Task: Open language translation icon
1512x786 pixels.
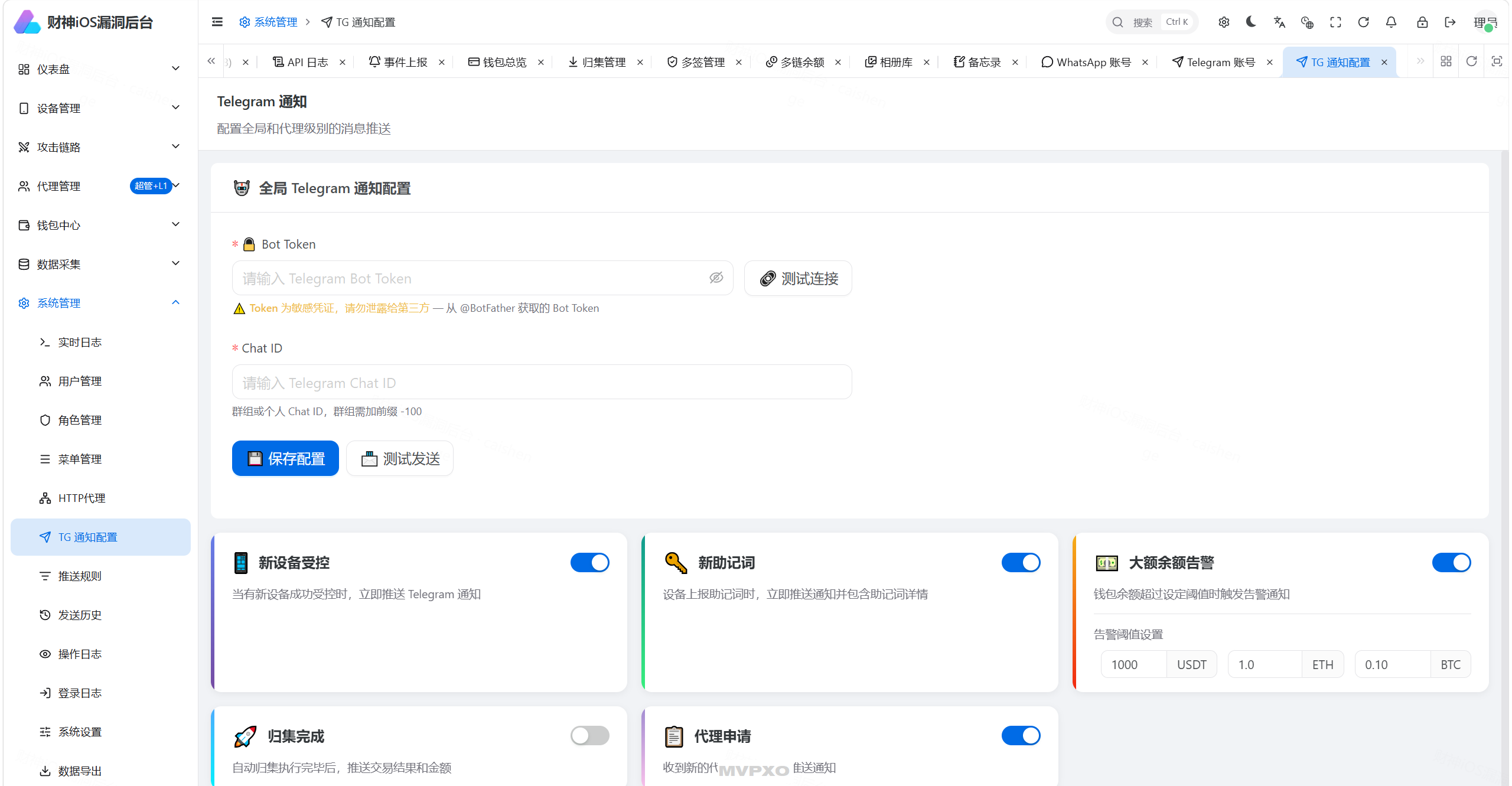Action: 1279,22
